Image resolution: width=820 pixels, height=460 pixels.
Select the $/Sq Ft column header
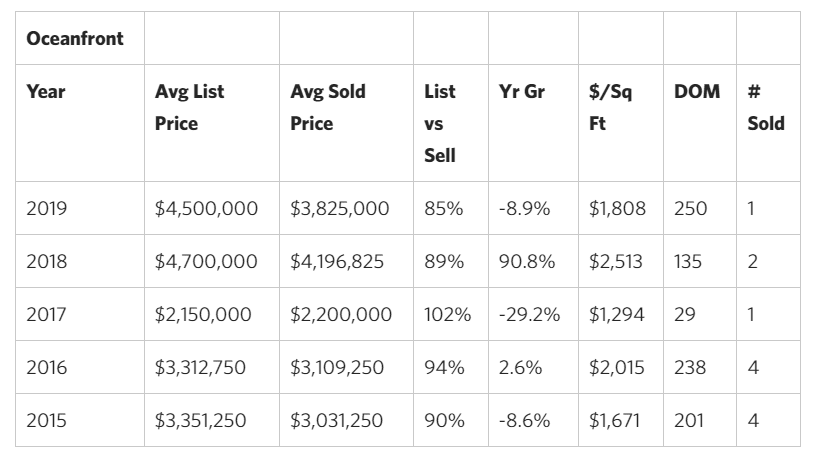tap(603, 107)
